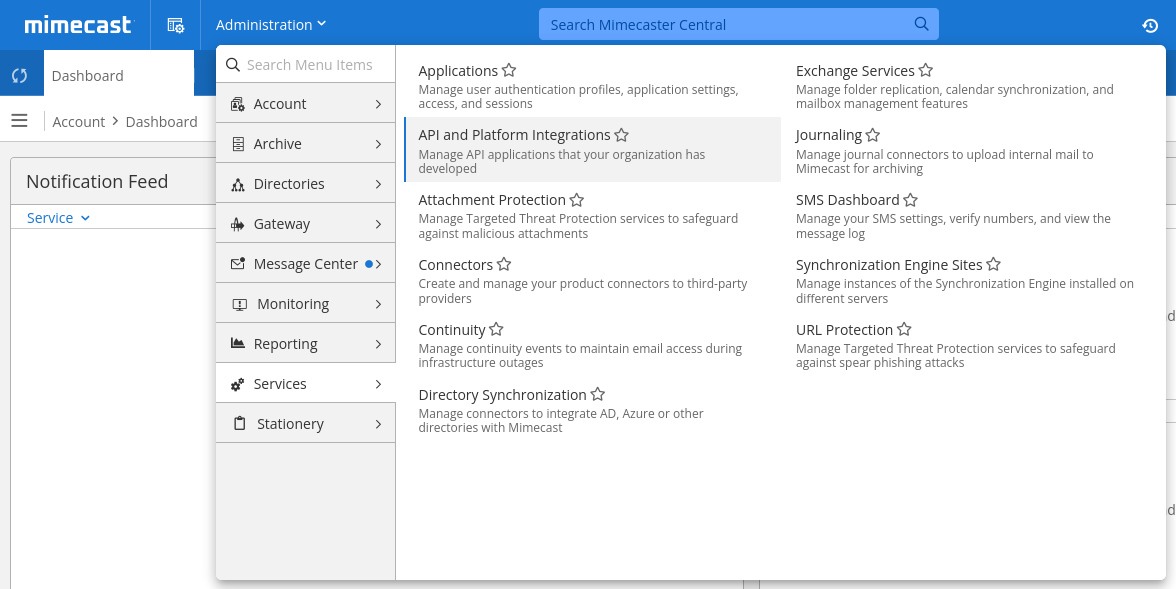Click the Account breadcrumb link
Image resolution: width=1176 pixels, height=589 pixels.
pos(79,122)
